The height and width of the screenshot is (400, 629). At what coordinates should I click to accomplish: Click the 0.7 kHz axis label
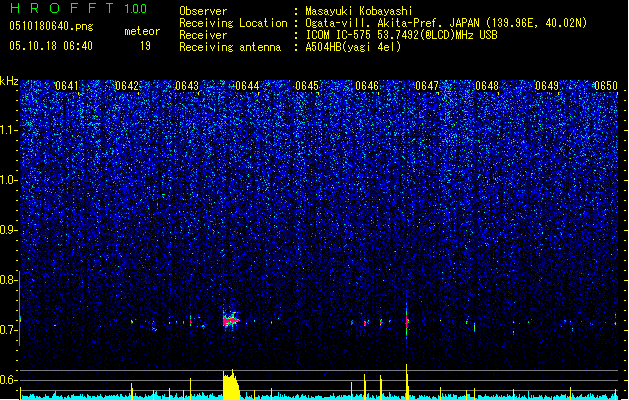coord(8,330)
